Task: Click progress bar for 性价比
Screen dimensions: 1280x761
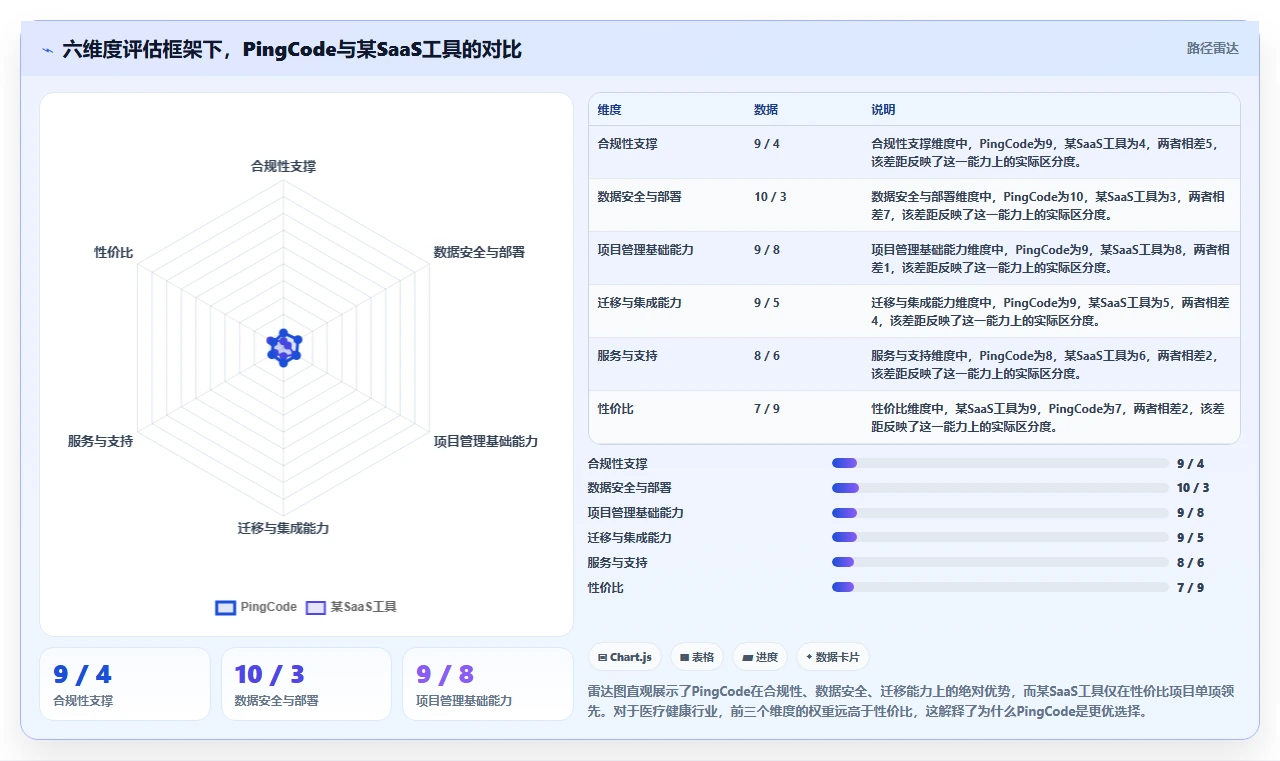Action: coord(1000,587)
